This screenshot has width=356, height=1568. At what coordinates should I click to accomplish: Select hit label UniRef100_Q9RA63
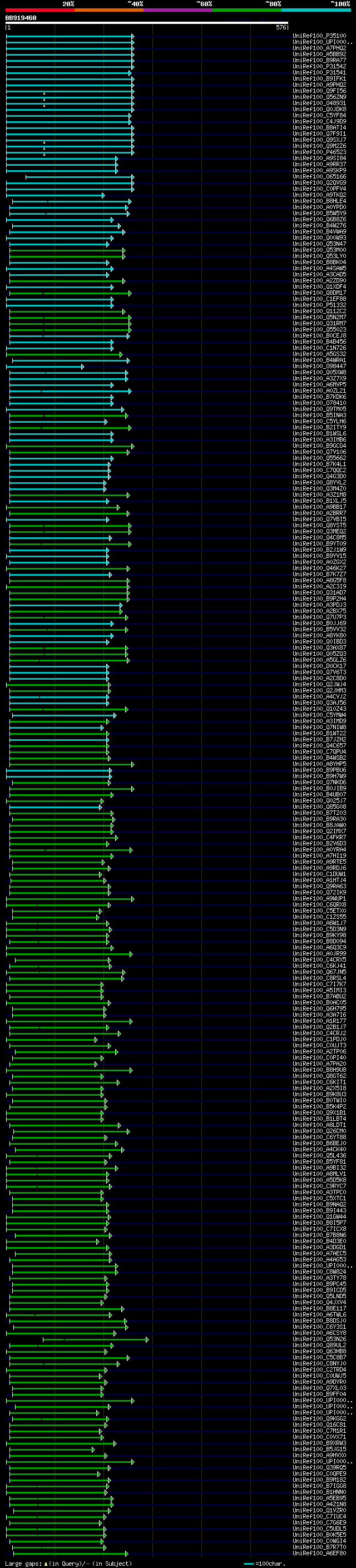319,886
